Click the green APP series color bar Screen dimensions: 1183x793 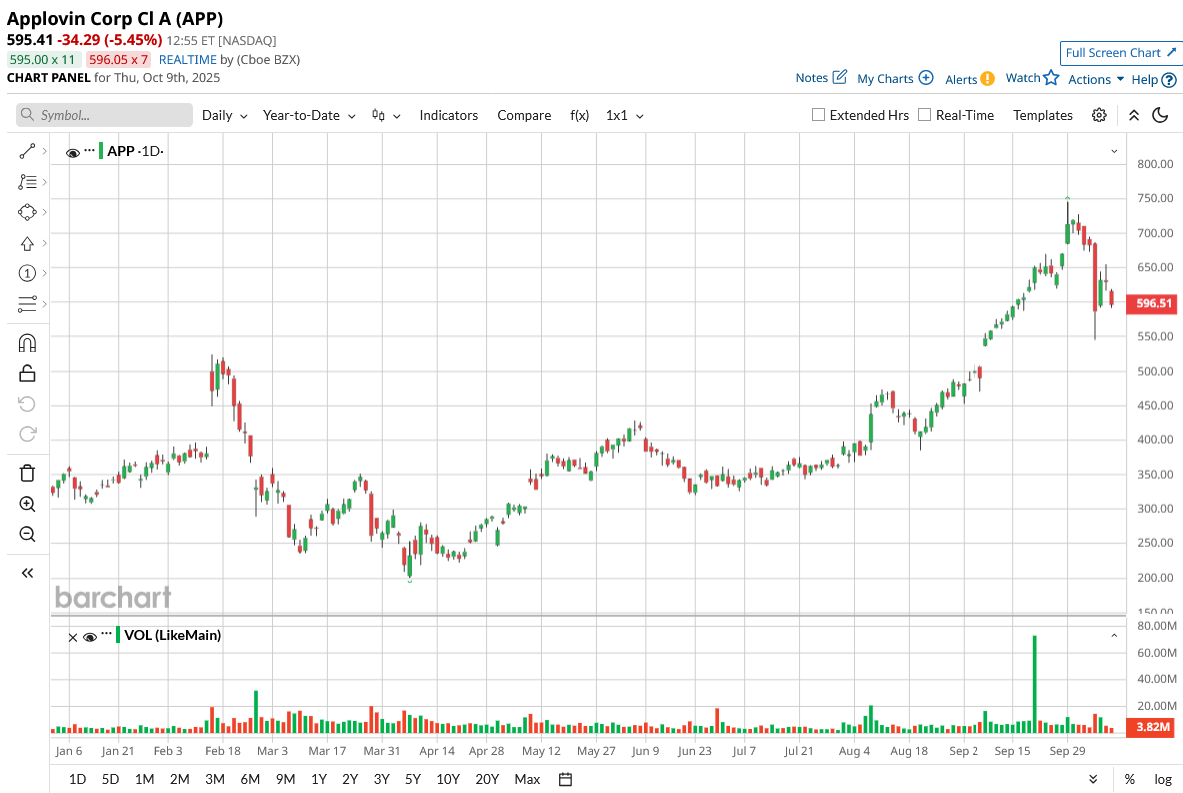coord(101,150)
